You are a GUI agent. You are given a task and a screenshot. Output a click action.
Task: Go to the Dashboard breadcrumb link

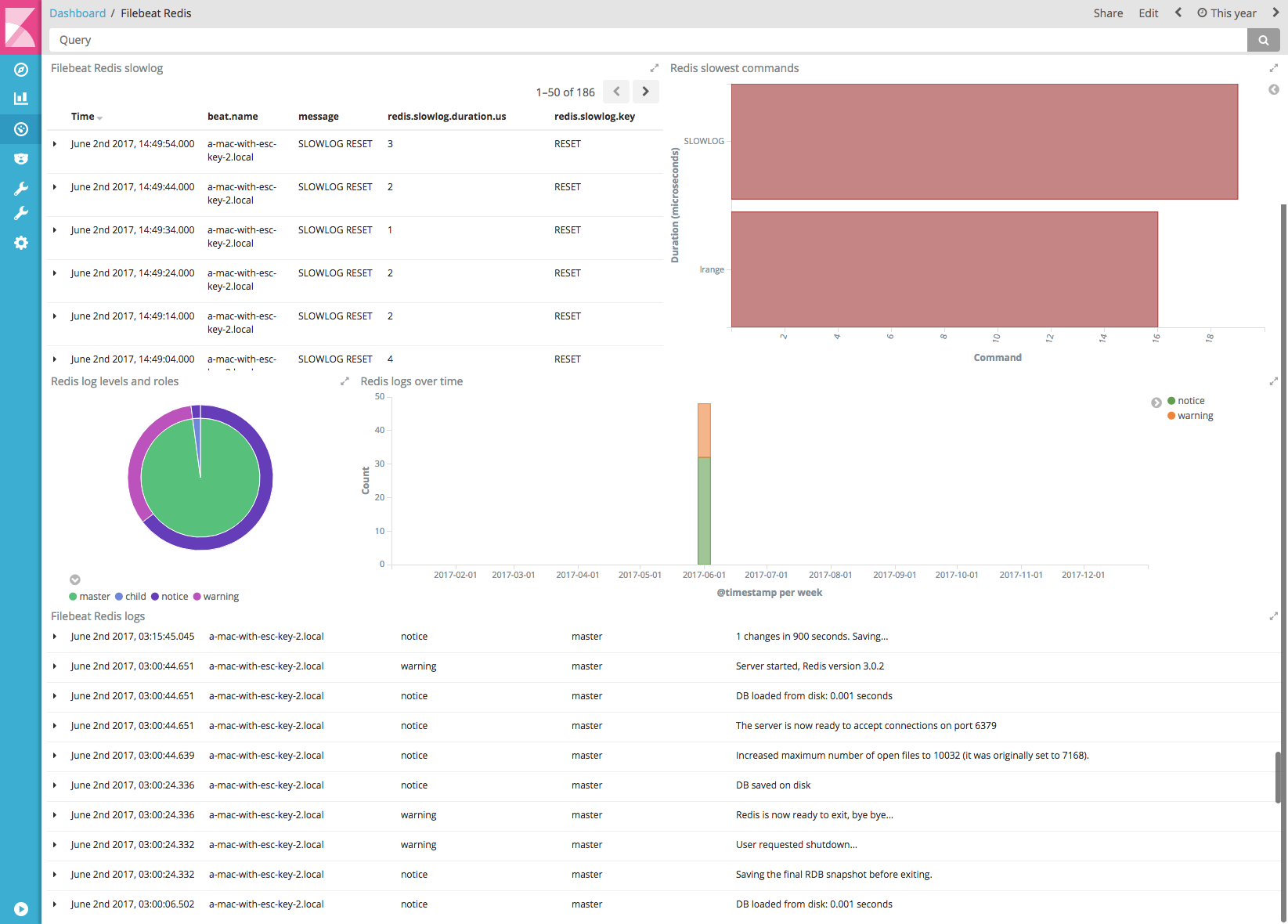(x=78, y=13)
